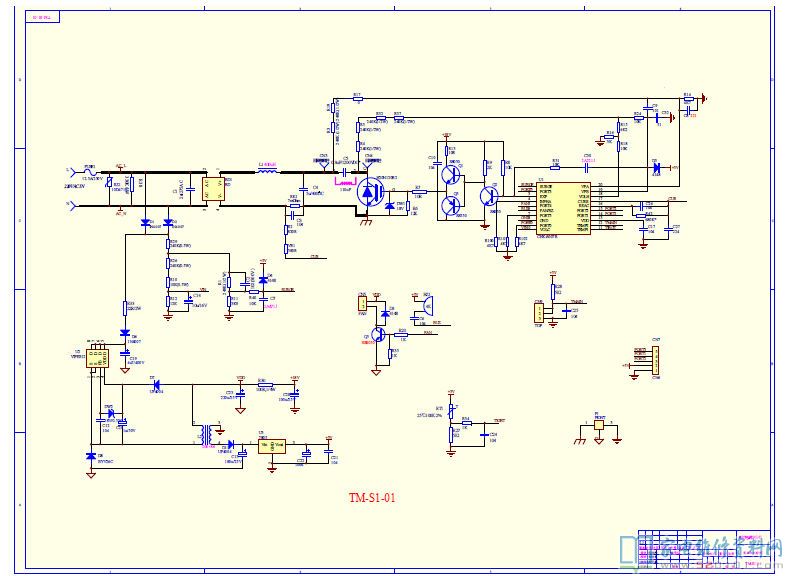Click the Q2 transistor symbol
792x576 pixels.
(489, 196)
